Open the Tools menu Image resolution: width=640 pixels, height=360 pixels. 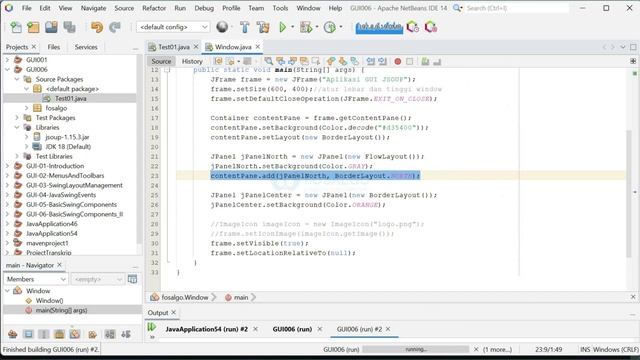pyautogui.click(x=280, y=8)
